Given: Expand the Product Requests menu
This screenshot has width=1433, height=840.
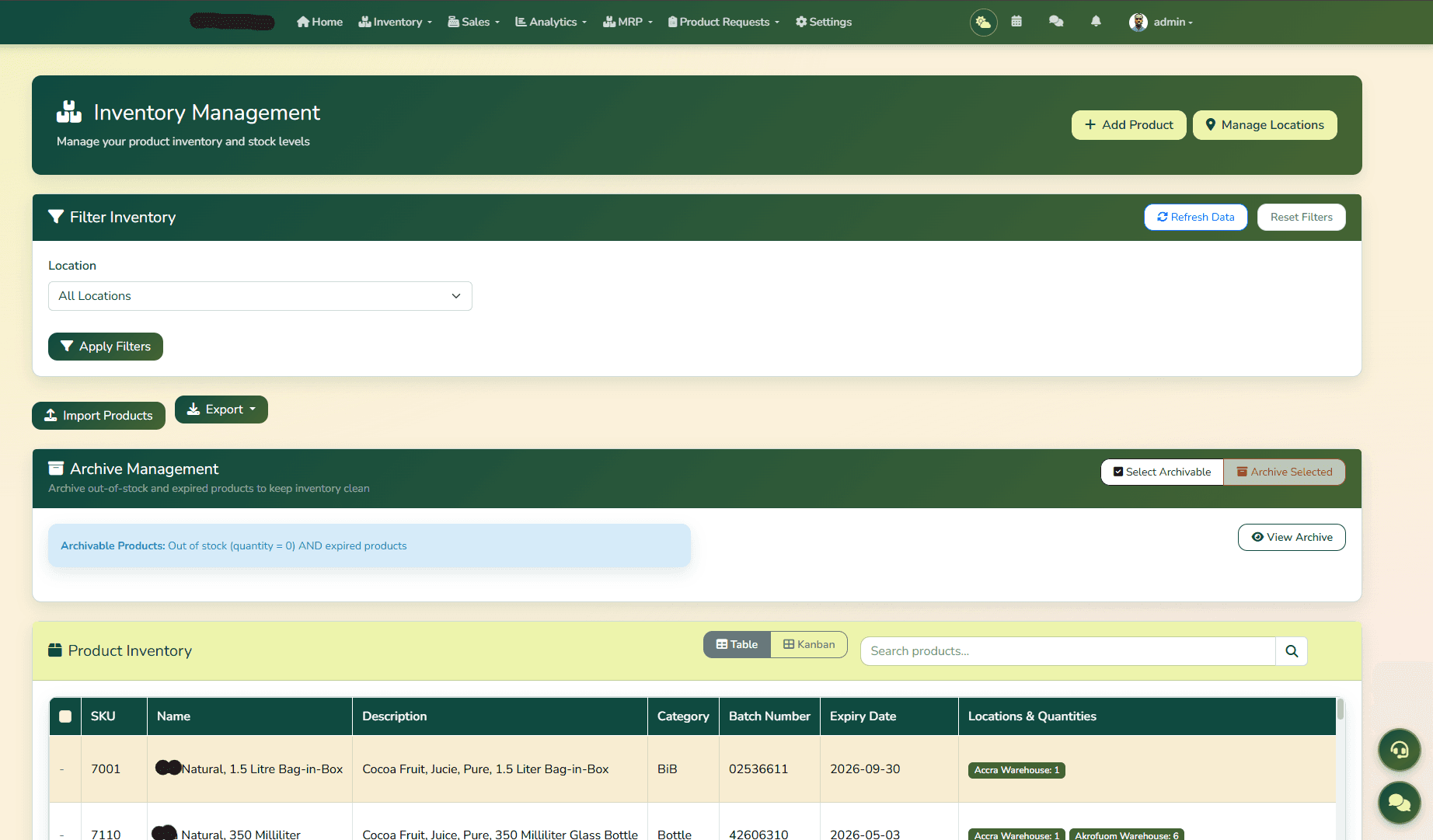Looking at the screenshot, I should click(x=723, y=22).
